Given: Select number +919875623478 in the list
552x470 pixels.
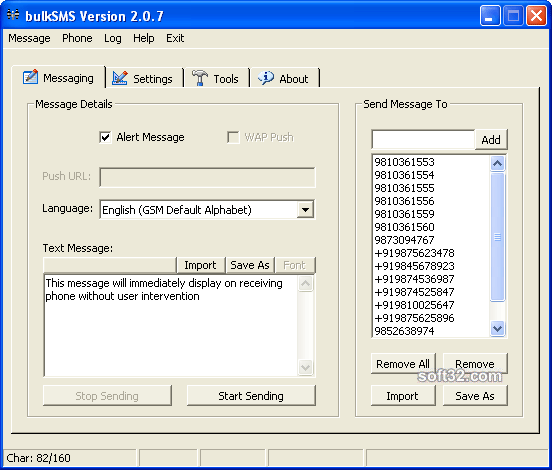Looking at the screenshot, I should [414, 253].
